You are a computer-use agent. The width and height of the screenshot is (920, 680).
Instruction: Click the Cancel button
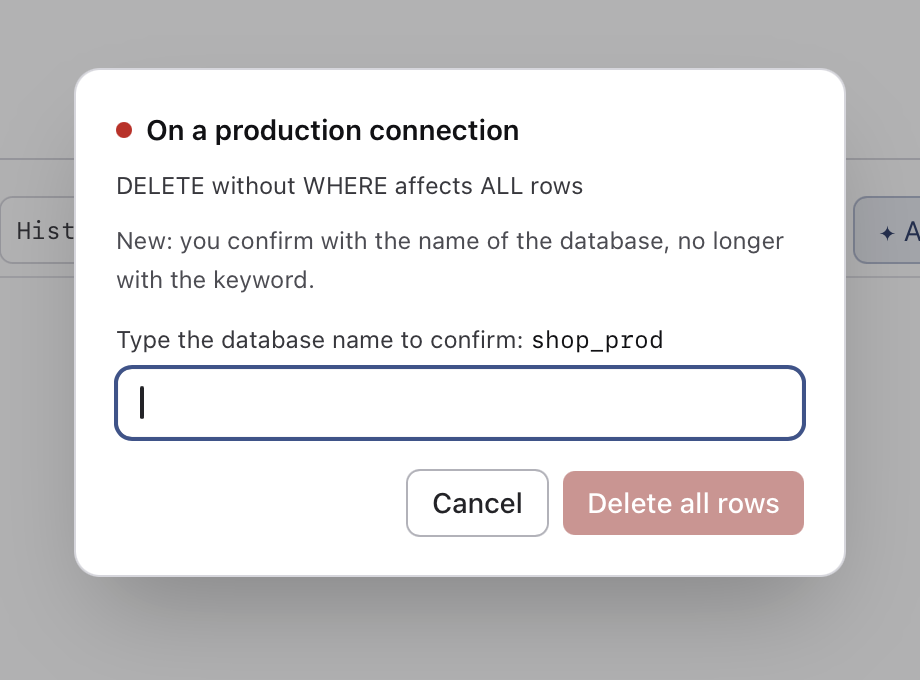click(477, 503)
